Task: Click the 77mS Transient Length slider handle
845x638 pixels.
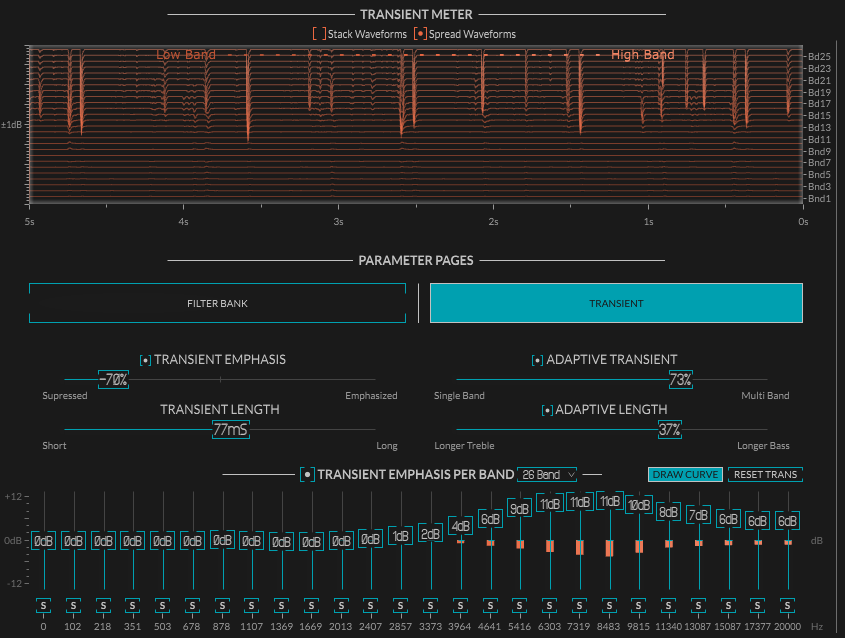Action: (x=231, y=429)
